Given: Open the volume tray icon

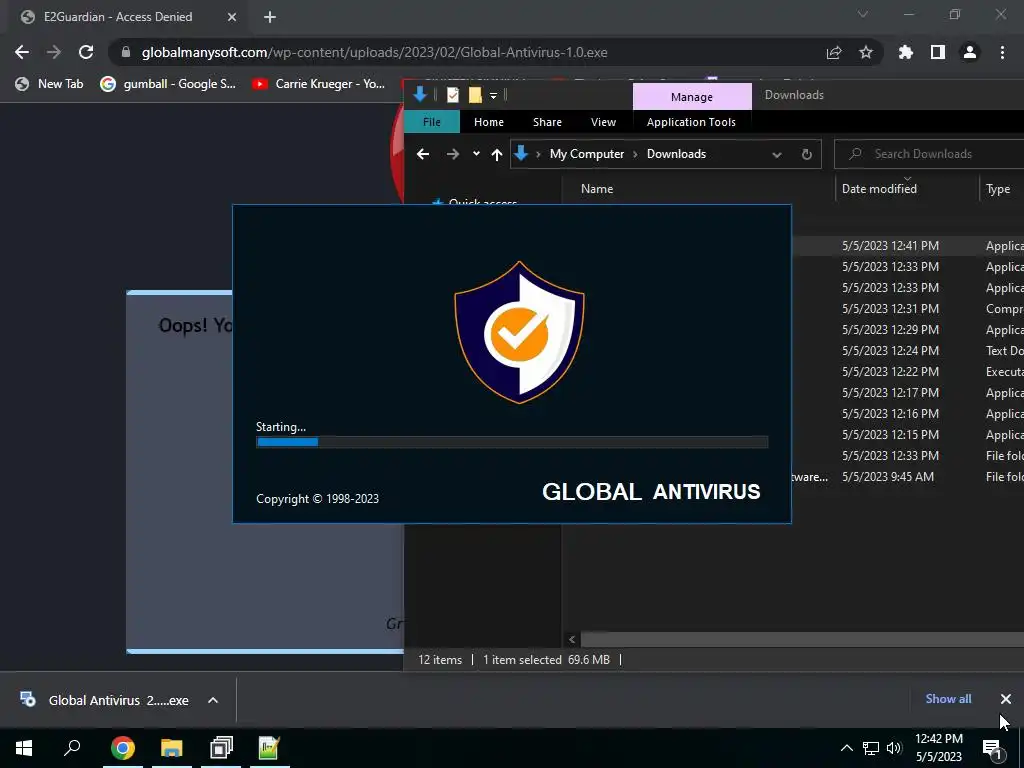Looking at the screenshot, I should pyautogui.click(x=894, y=748).
